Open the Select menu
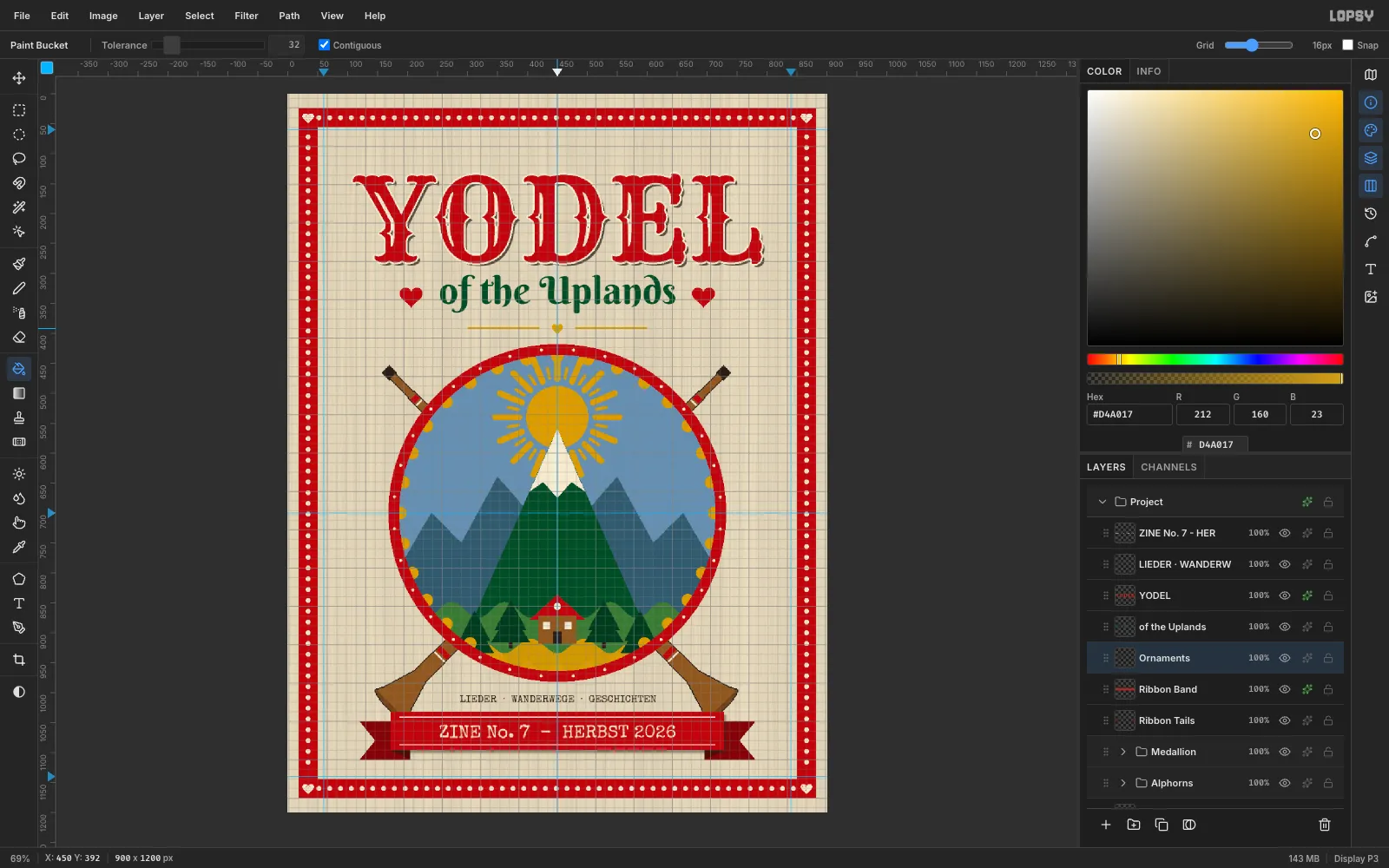 pyautogui.click(x=200, y=16)
